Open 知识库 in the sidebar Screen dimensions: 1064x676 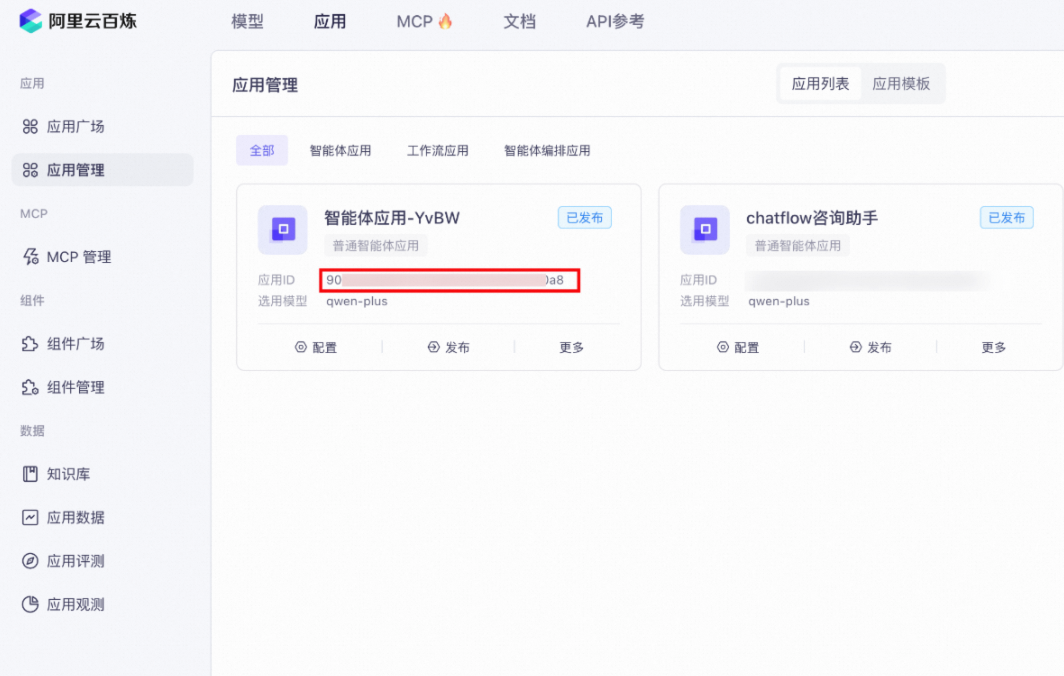(68, 474)
